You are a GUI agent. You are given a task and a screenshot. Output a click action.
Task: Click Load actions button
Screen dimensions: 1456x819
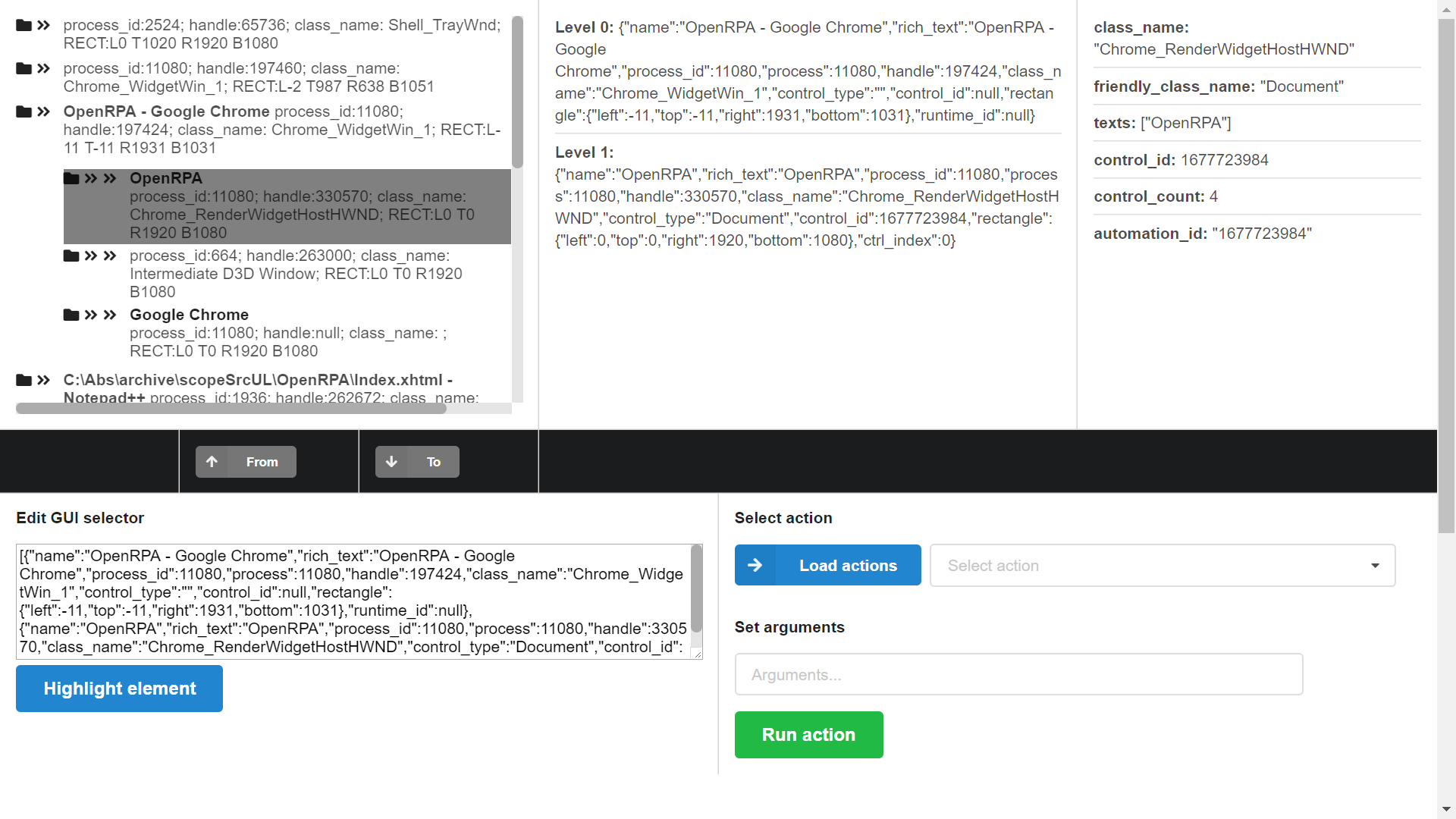coord(828,565)
